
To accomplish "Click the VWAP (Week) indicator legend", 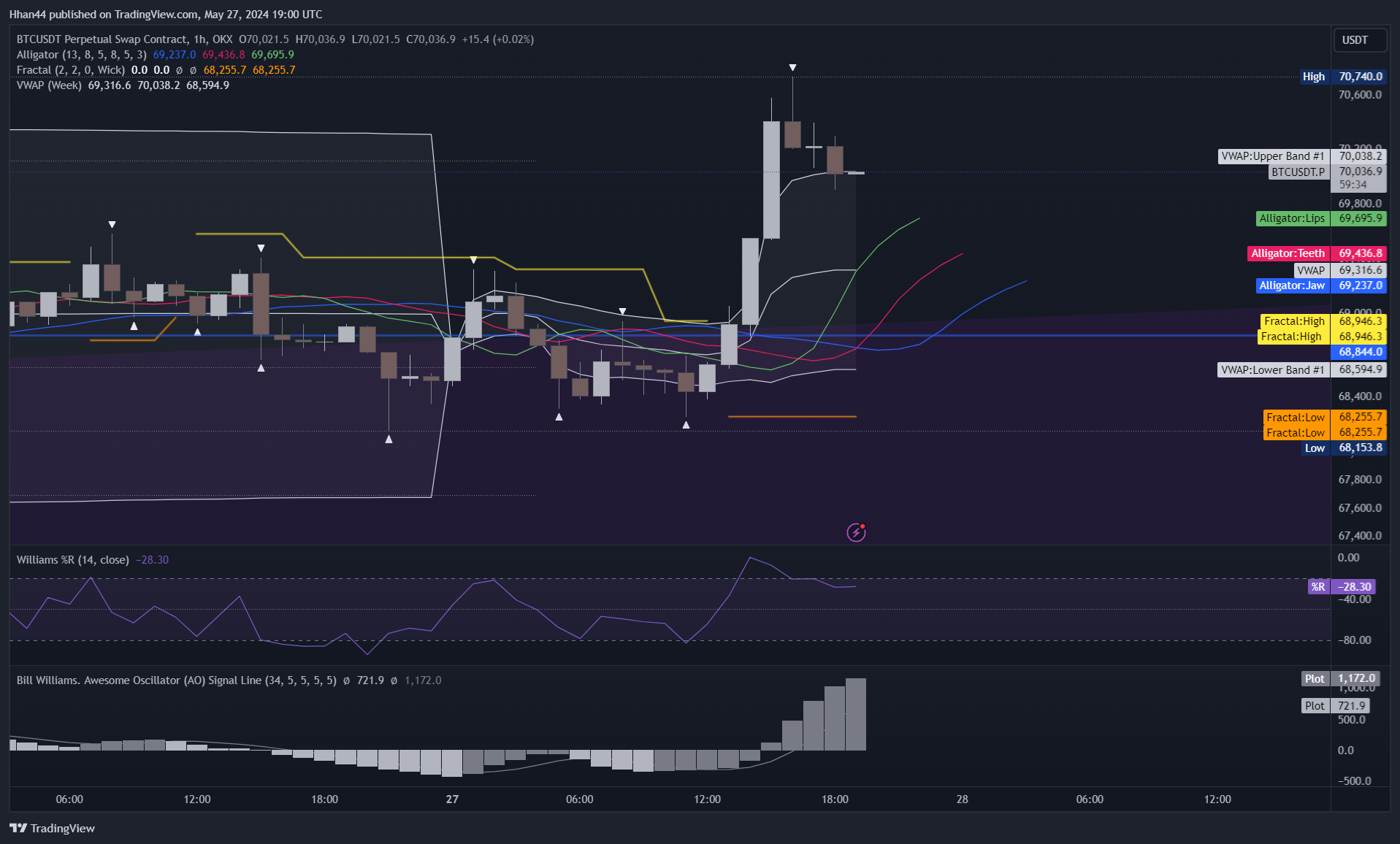I will (49, 85).
